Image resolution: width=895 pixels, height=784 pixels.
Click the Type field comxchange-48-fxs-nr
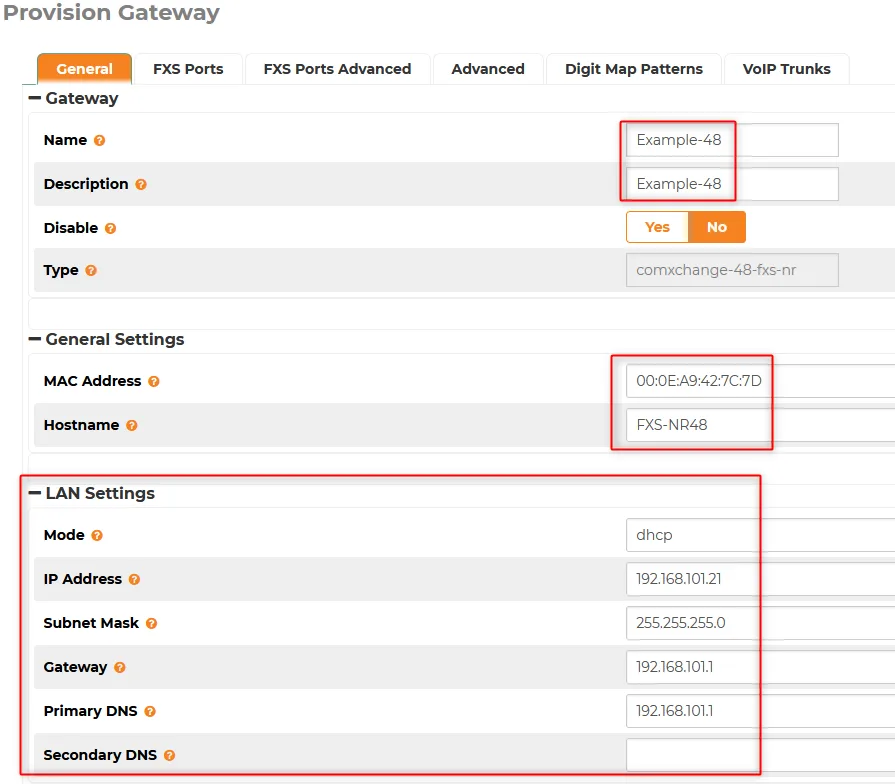tap(732, 270)
